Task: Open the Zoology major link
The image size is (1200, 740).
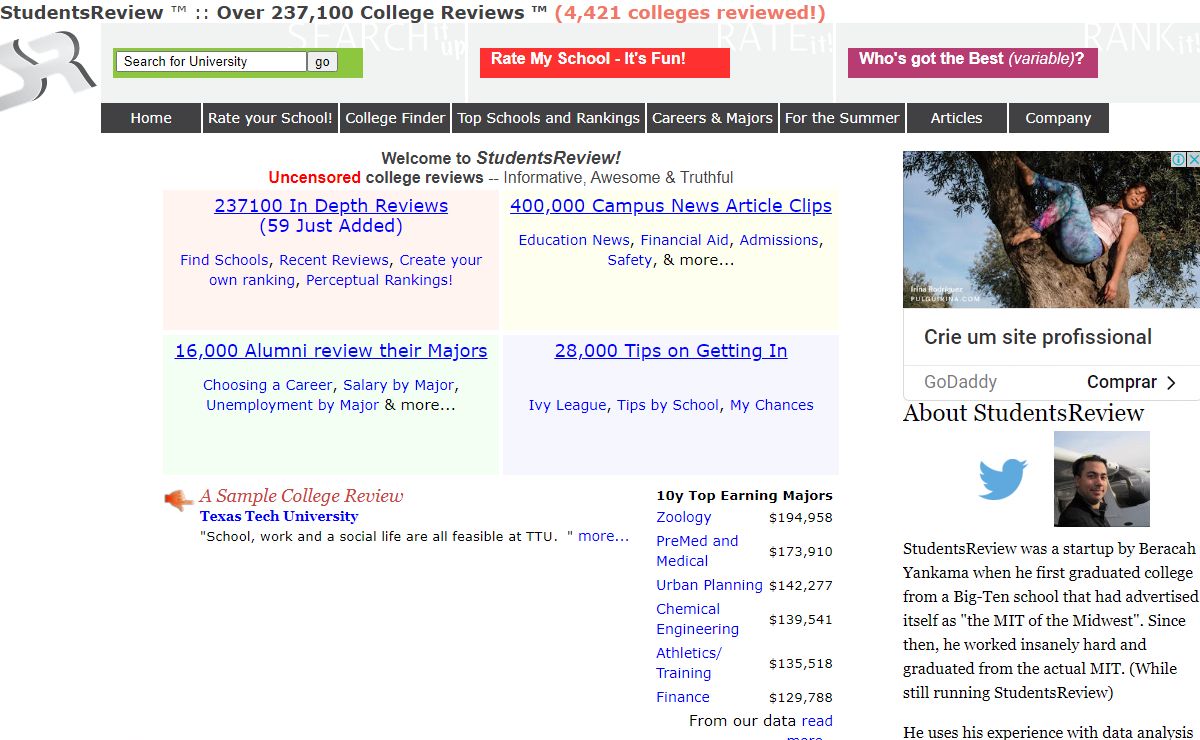Action: (x=684, y=517)
